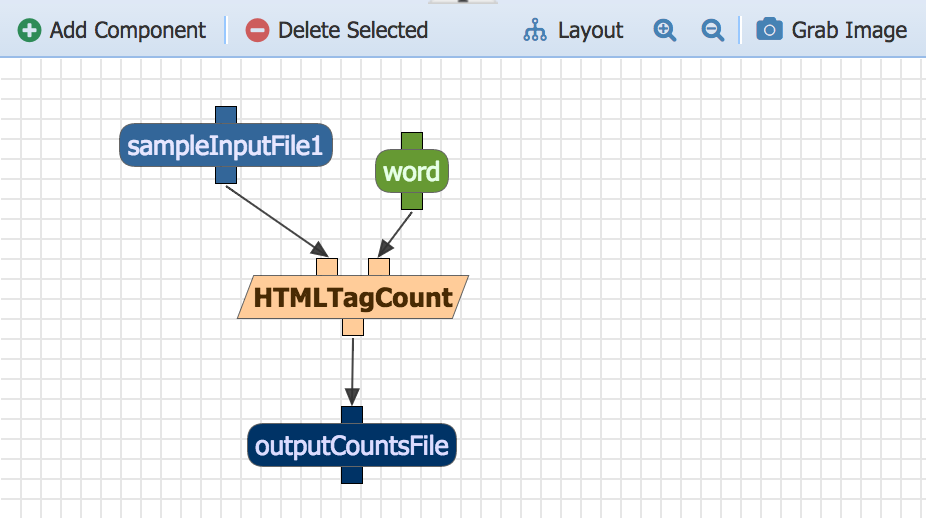Zoom in with the magnifier plus icon
This screenshot has width=926, height=518.
(x=665, y=30)
